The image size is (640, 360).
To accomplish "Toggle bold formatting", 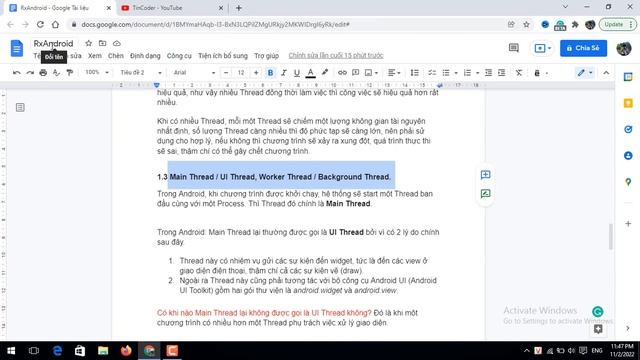I will coord(270,73).
